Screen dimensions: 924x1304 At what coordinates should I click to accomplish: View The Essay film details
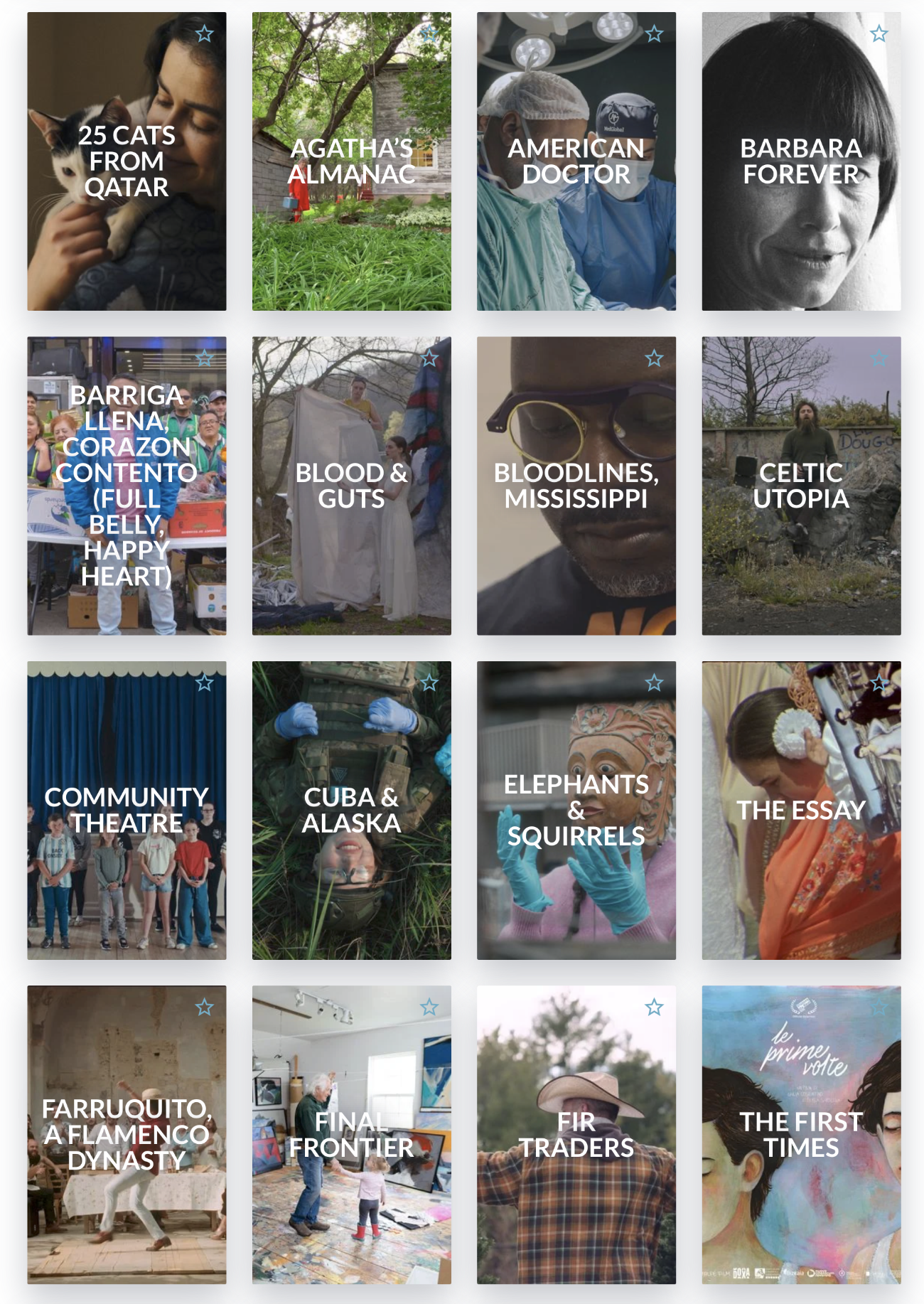pyautogui.click(x=801, y=811)
